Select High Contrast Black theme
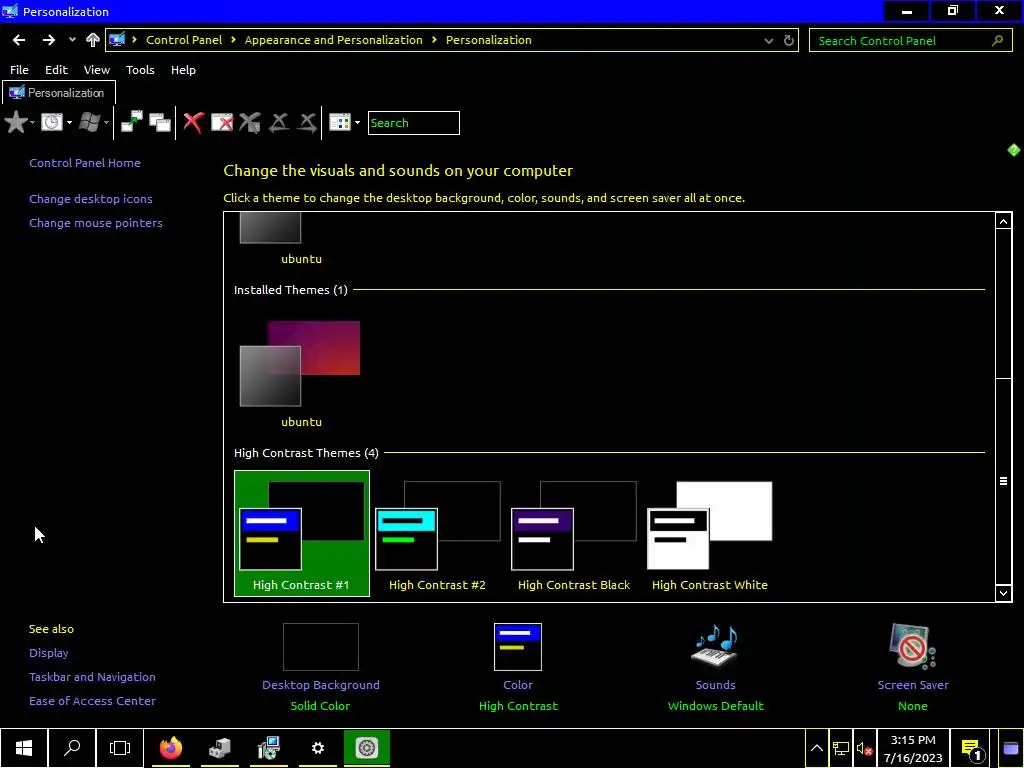Screen dimensions: 1024x768 [573, 534]
